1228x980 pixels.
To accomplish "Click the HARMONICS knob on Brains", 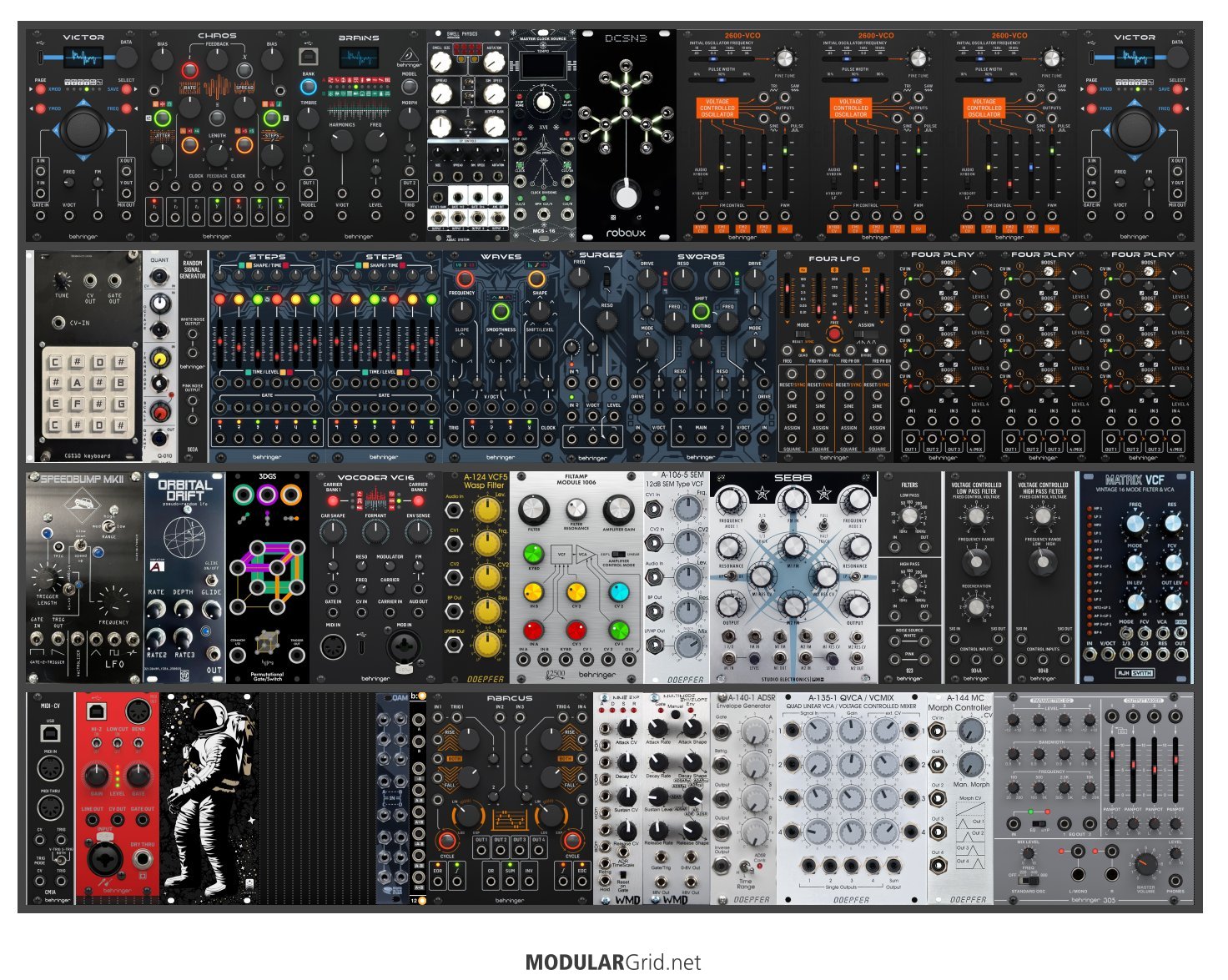I will coord(342,140).
